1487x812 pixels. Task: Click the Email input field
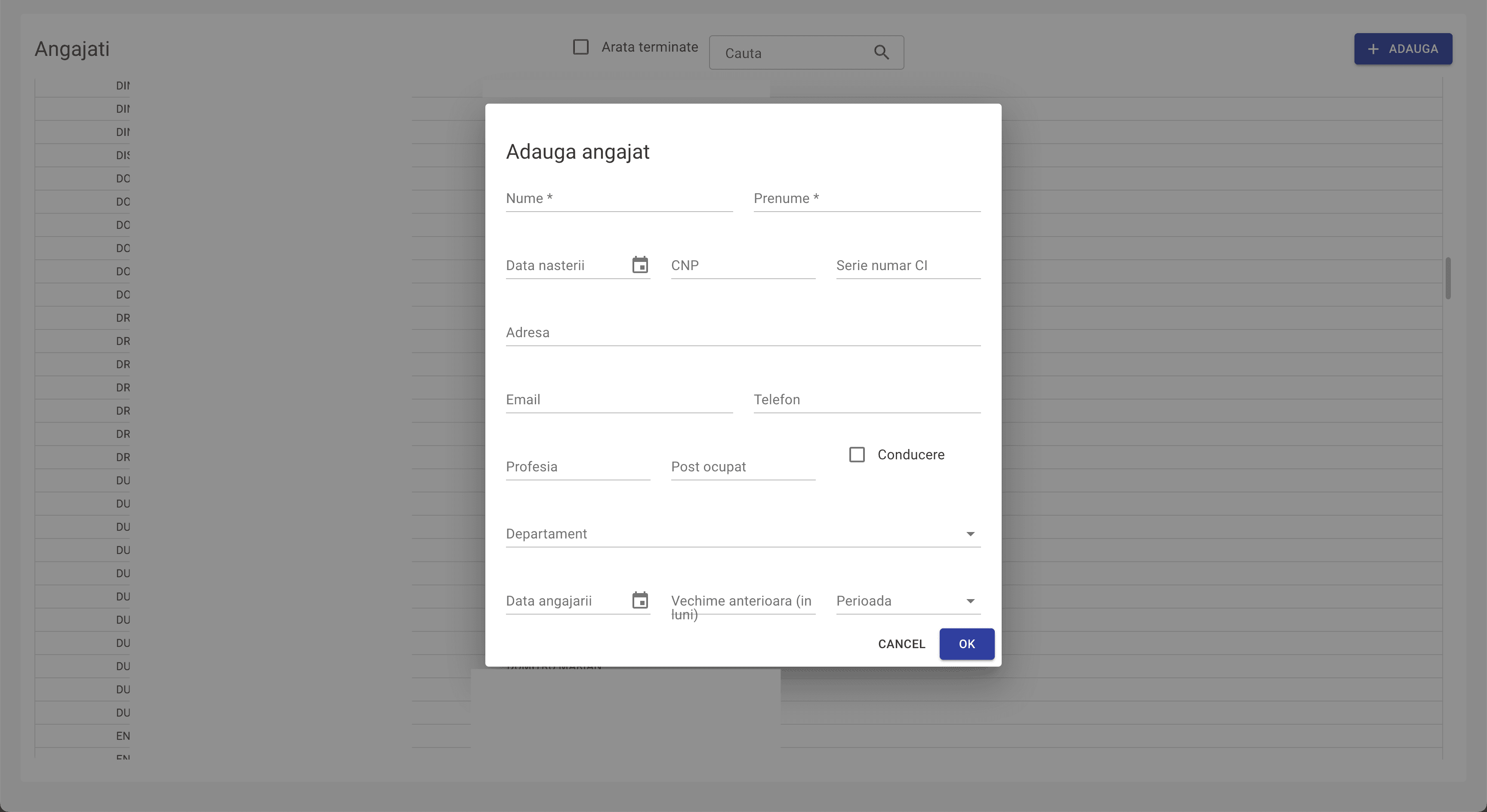[619, 400]
